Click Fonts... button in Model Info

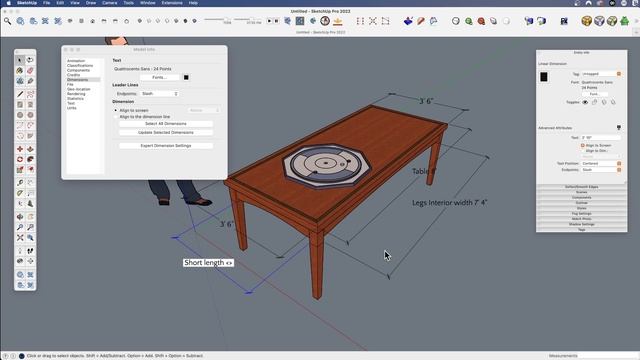[159, 77]
